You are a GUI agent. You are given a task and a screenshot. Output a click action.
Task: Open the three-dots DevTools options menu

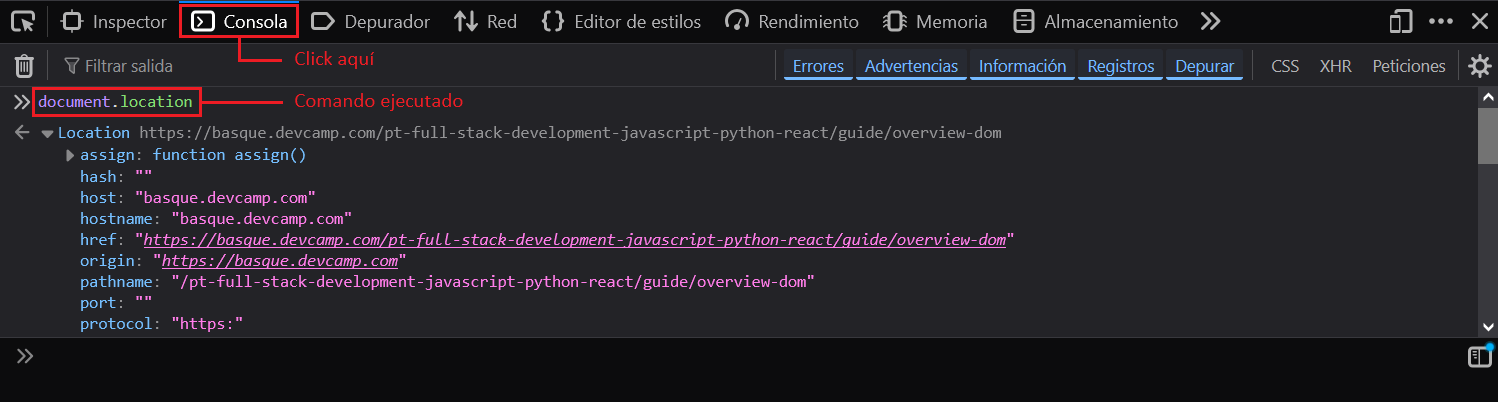1441,21
